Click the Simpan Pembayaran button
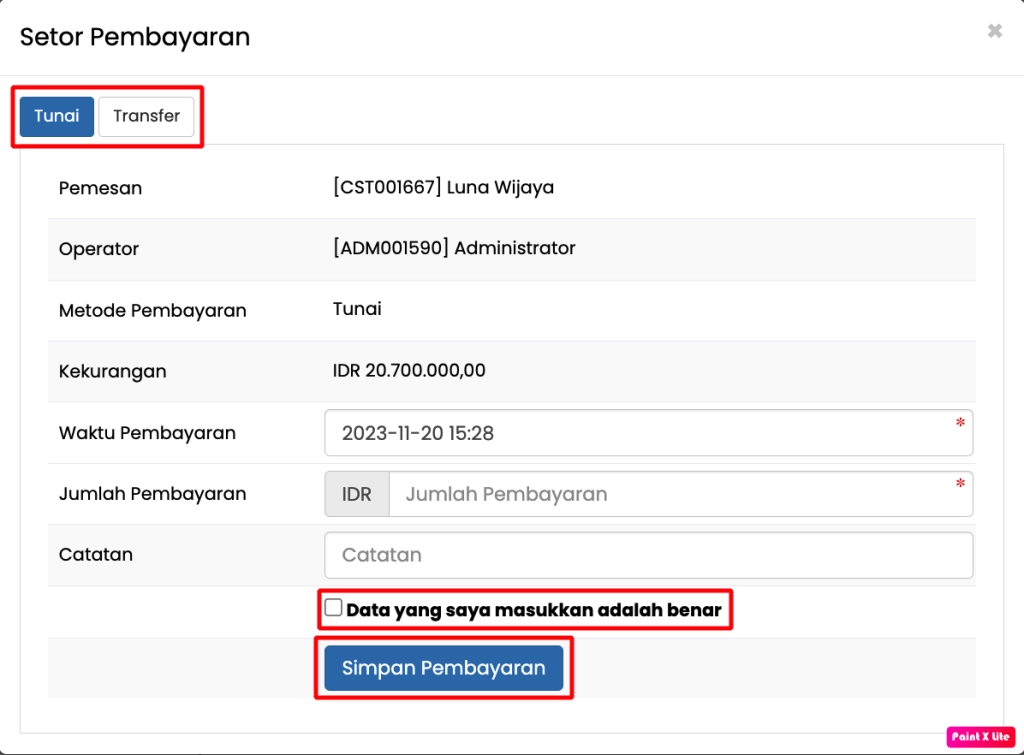The image size is (1024, 755). coord(443,668)
